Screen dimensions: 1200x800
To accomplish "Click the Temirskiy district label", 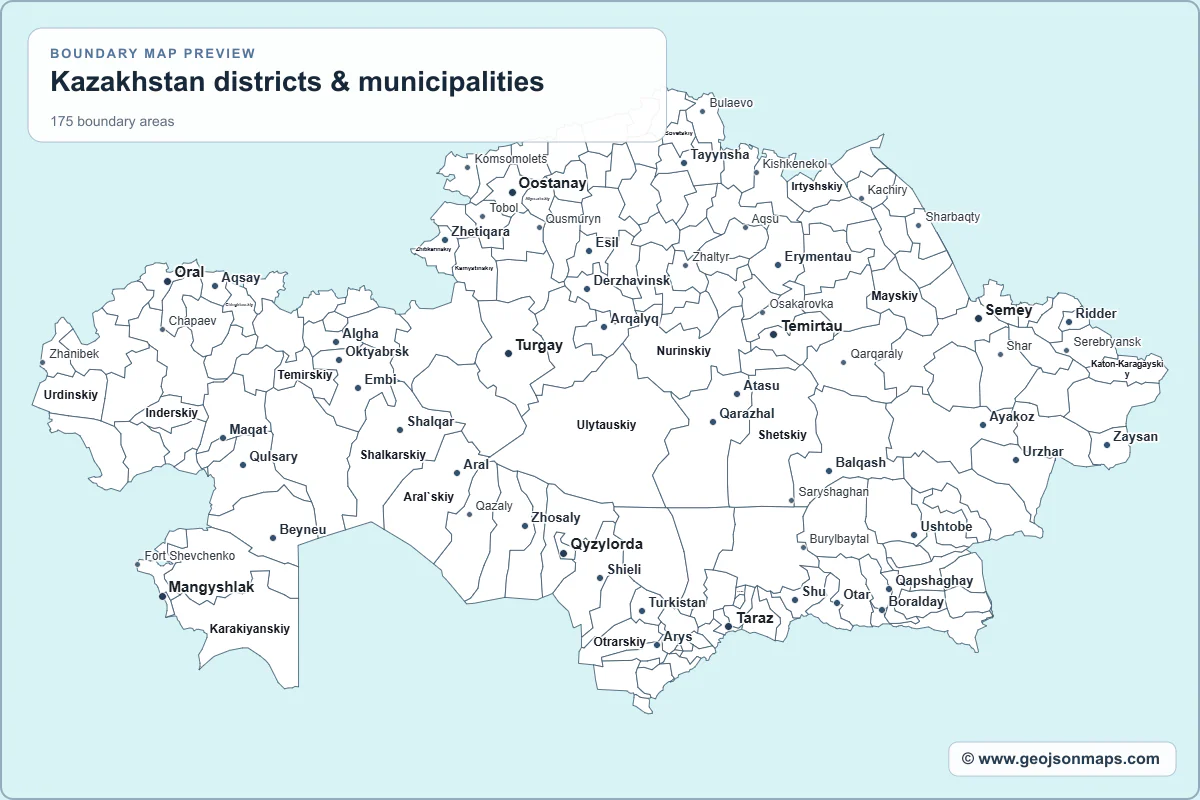I will (304, 375).
